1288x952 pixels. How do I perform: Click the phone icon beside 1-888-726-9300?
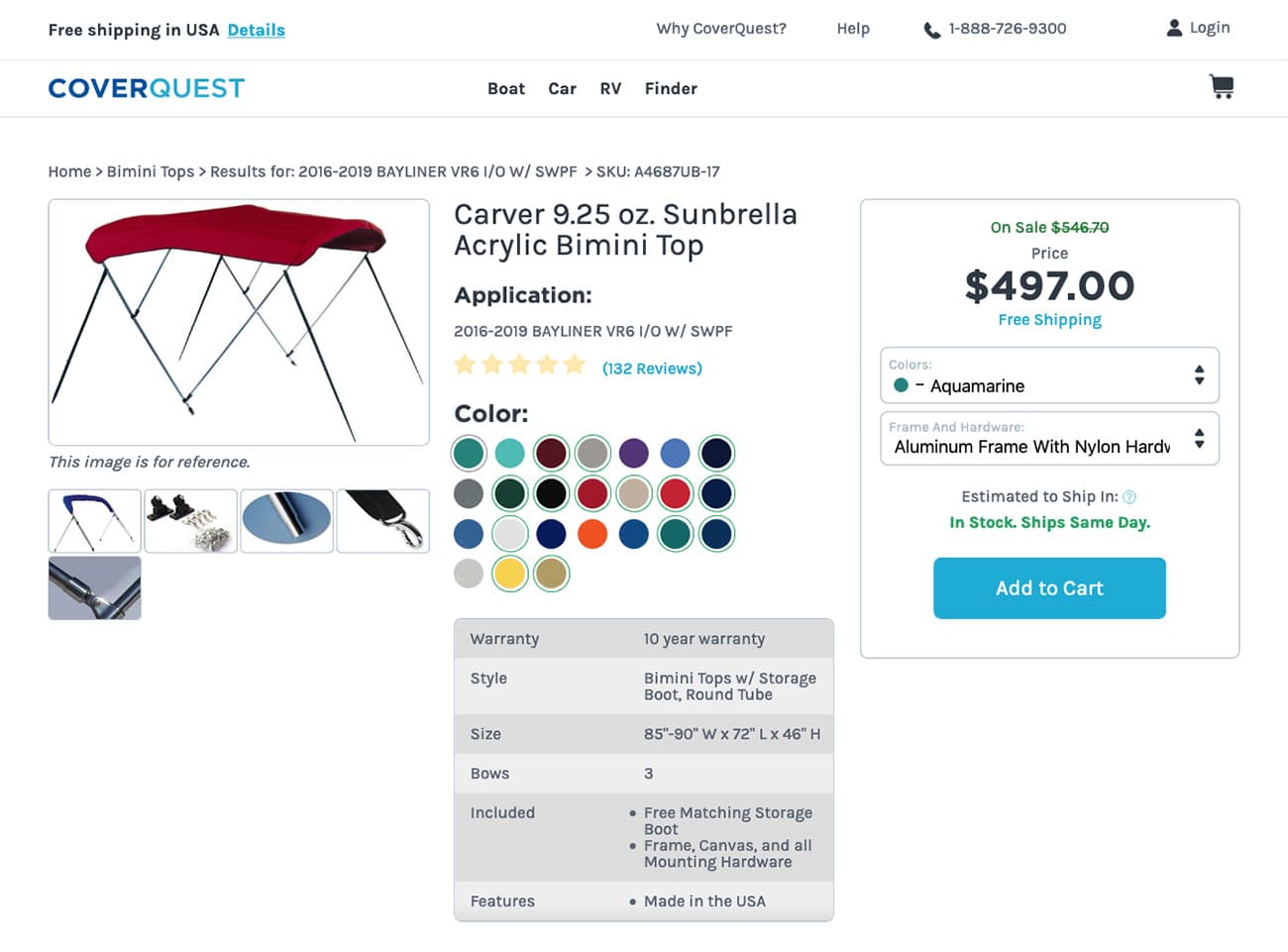click(x=932, y=30)
